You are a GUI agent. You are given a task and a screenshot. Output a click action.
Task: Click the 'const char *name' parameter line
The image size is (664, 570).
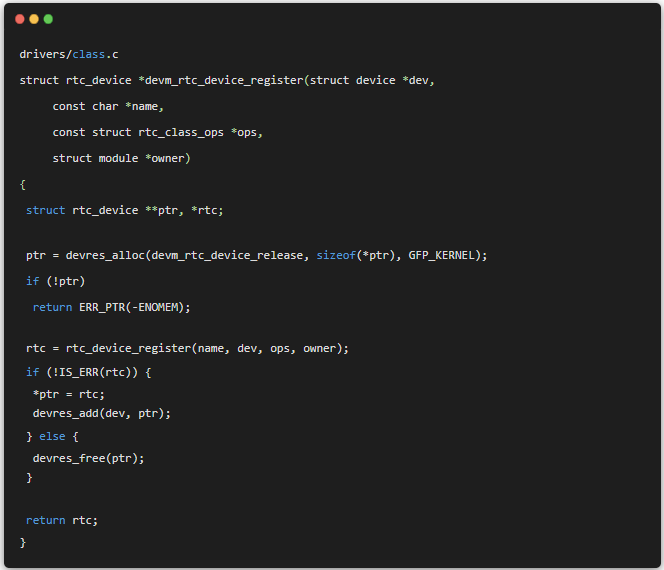click(x=108, y=106)
